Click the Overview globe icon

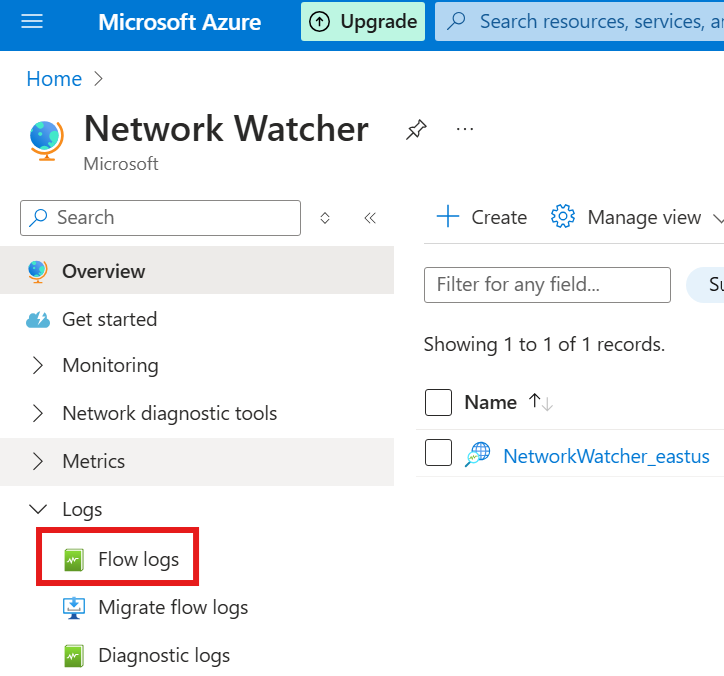(x=37, y=271)
